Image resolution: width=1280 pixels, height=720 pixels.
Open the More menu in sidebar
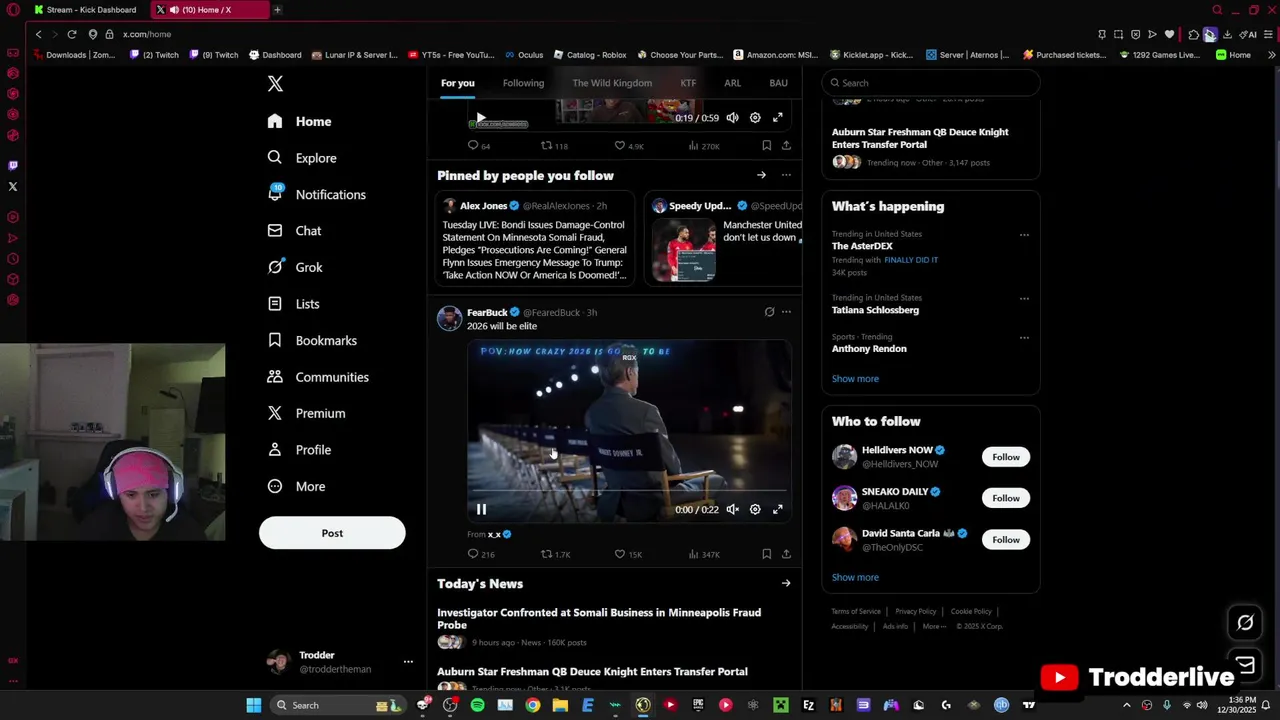297,486
